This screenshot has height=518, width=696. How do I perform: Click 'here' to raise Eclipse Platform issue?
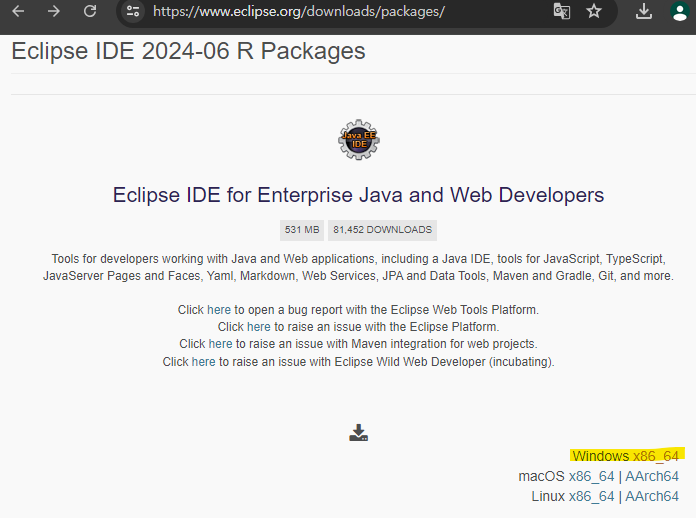(259, 327)
